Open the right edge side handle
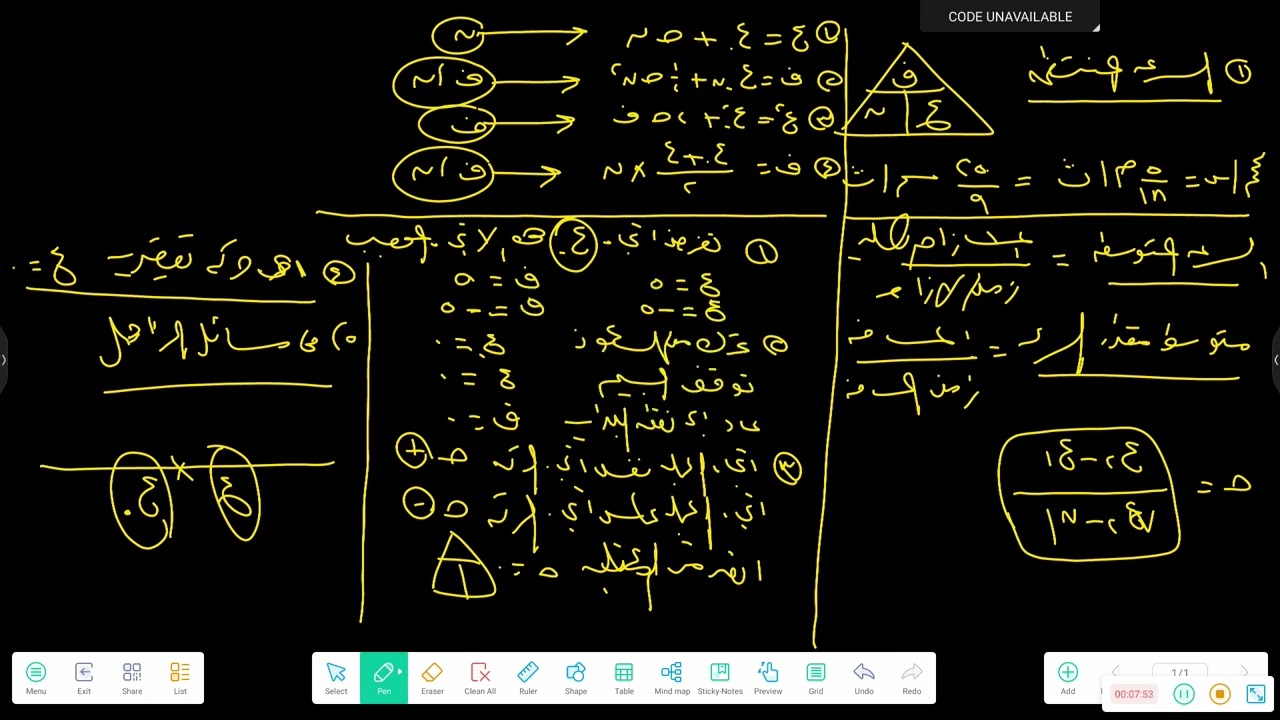 1276,360
